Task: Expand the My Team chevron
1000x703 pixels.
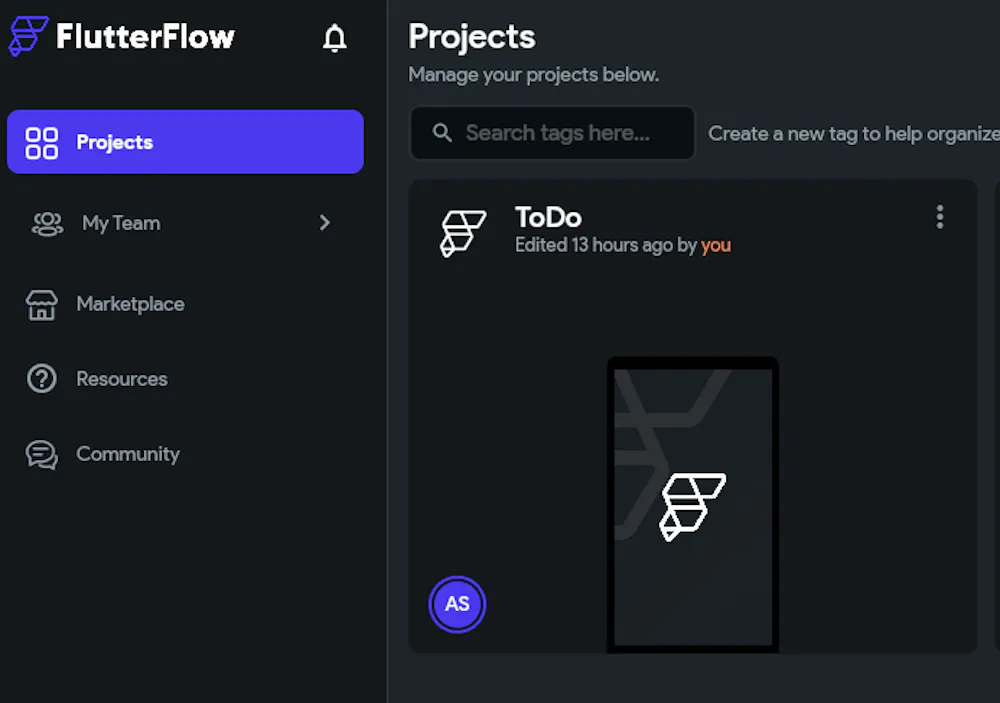Action: 324,223
